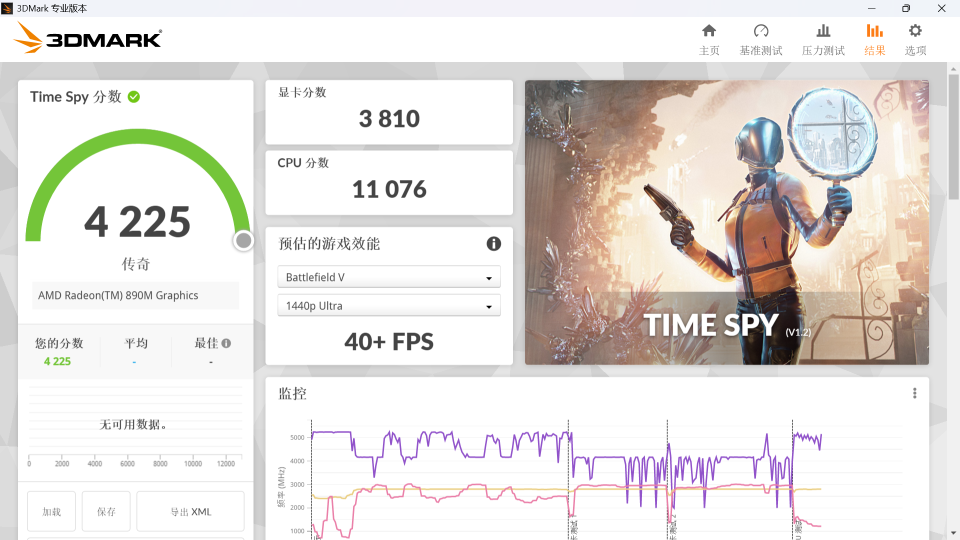Switch to 基准测试 benchmarks tab
The height and width of the screenshot is (540, 960).
(x=760, y=40)
